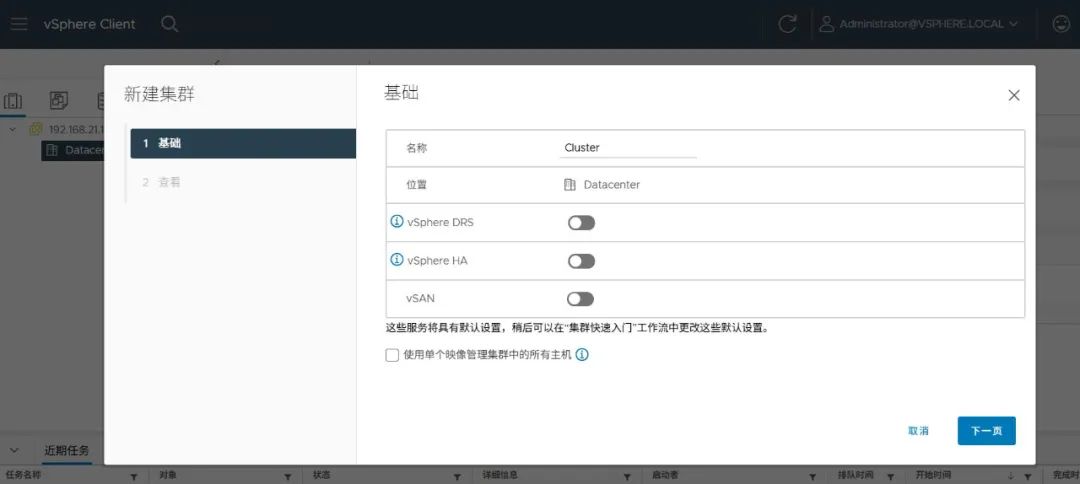Click the Datacenter icon in tree
1080x484 pixels.
pyautogui.click(x=52, y=150)
